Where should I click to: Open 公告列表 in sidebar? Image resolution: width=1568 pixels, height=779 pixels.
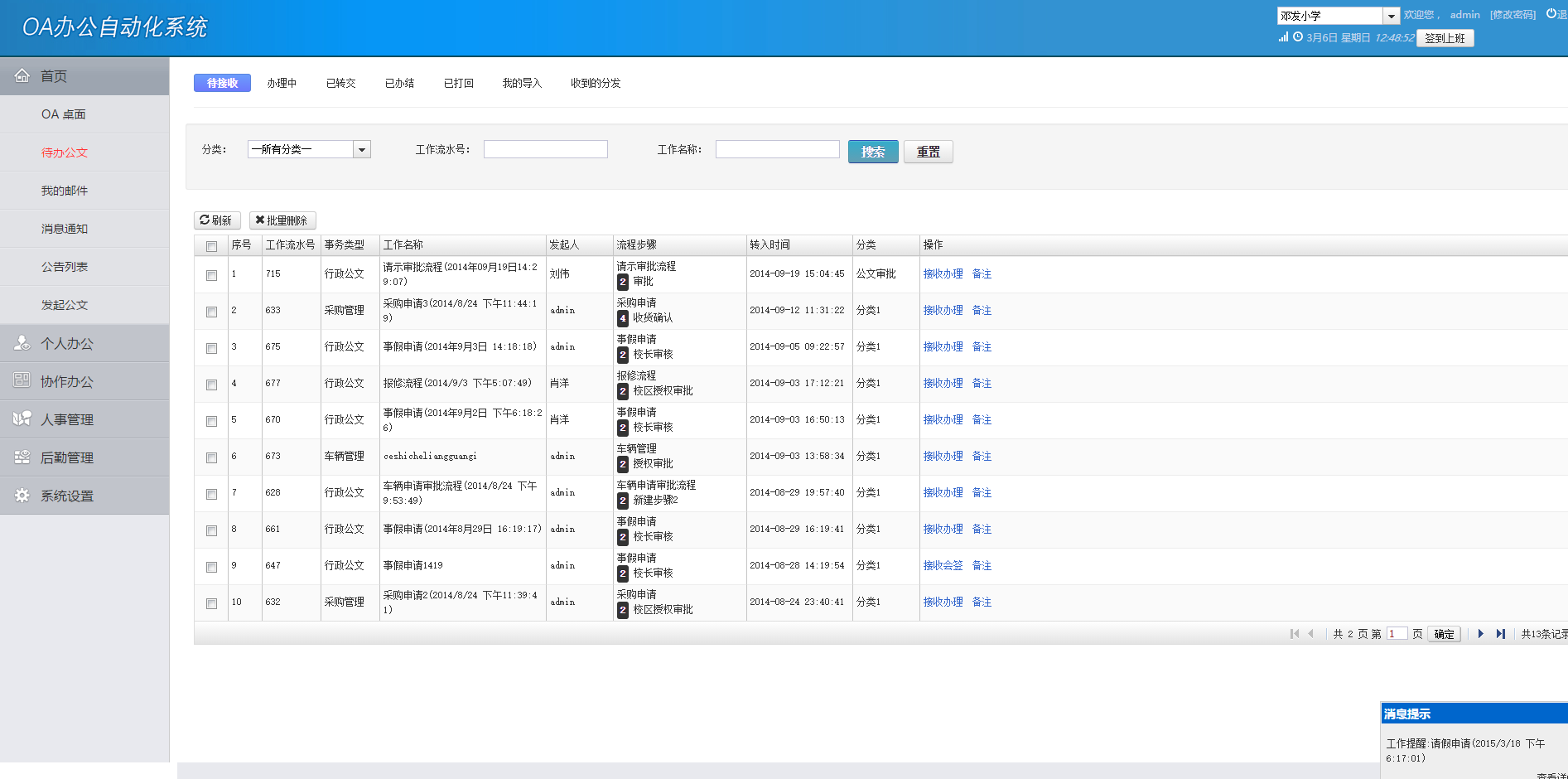[84, 267]
